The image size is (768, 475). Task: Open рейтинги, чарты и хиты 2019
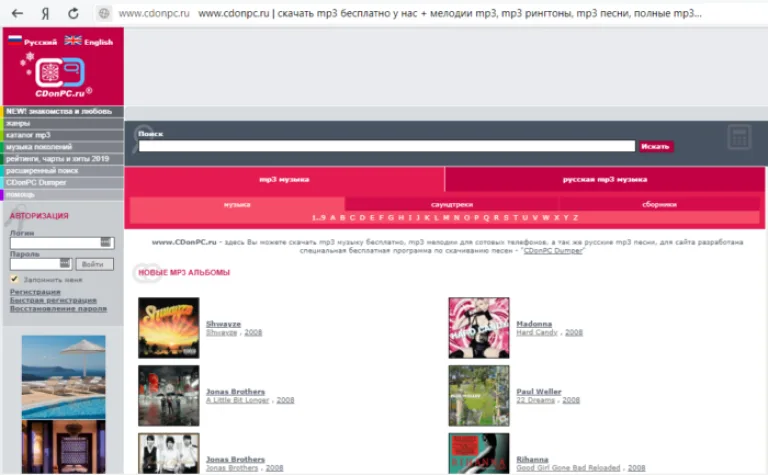[63, 159]
